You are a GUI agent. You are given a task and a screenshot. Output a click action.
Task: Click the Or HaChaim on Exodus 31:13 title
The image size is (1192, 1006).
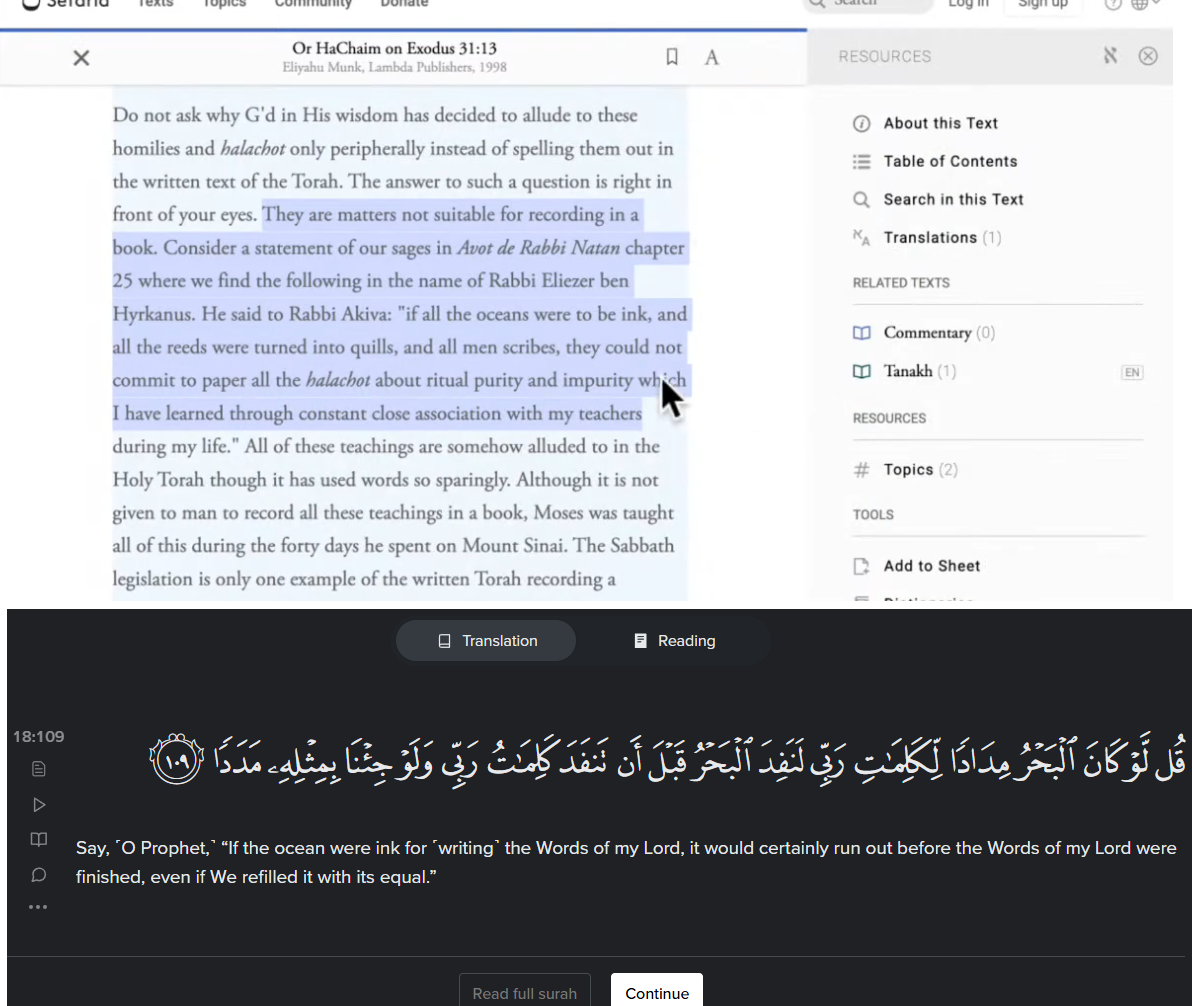coord(395,48)
